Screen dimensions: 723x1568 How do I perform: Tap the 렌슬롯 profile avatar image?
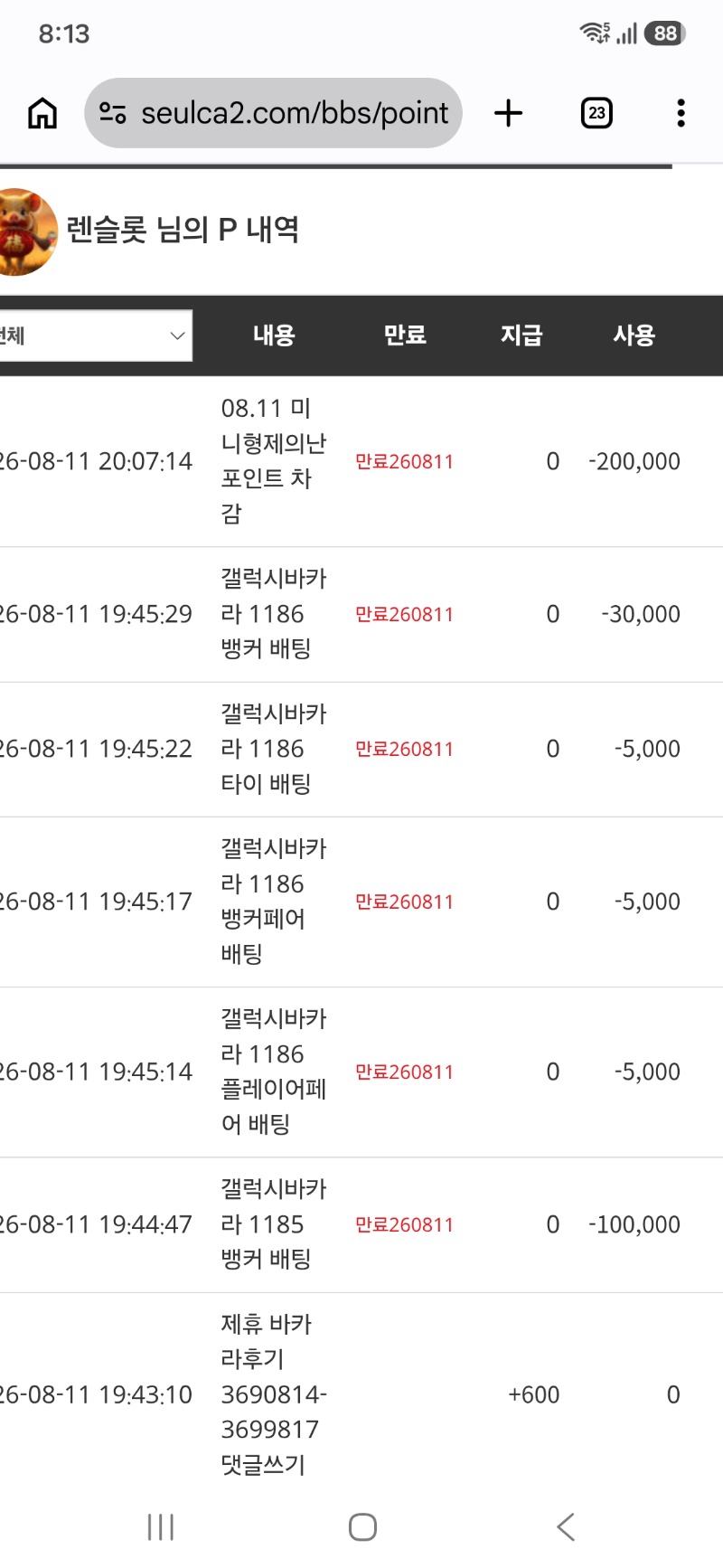pos(26,231)
